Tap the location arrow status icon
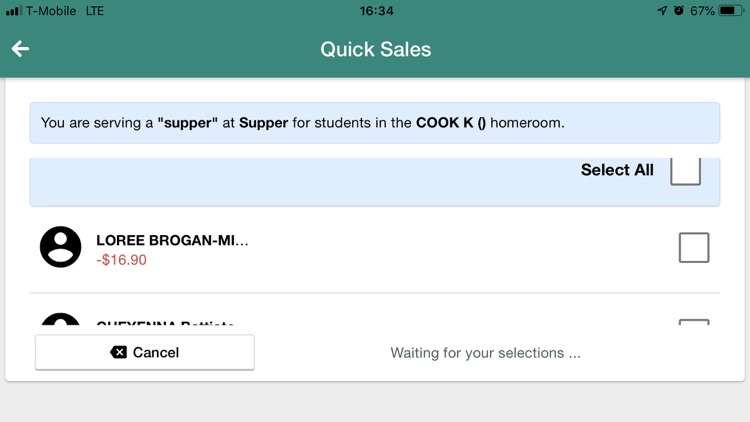 point(662,11)
